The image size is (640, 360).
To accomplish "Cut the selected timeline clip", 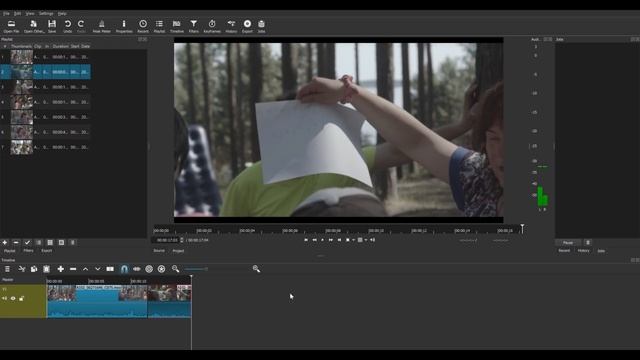I will tap(22, 269).
